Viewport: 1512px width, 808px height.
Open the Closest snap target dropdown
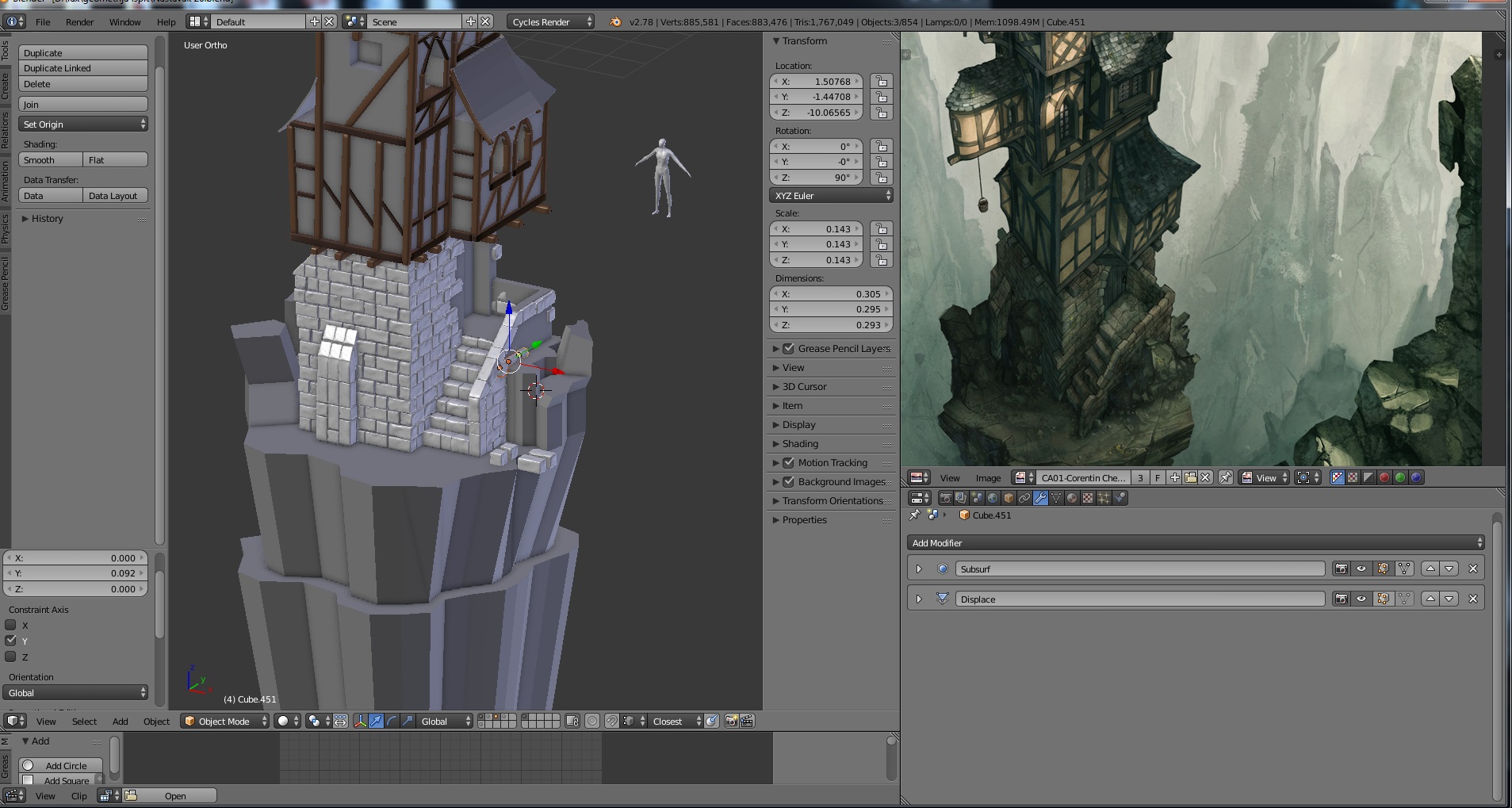coord(676,721)
